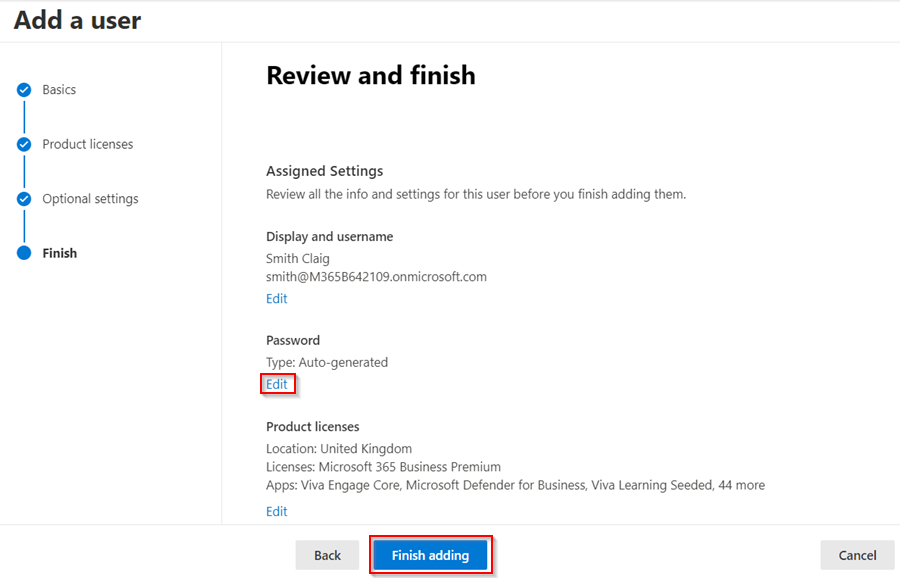Go to the Basics step

click(x=59, y=90)
